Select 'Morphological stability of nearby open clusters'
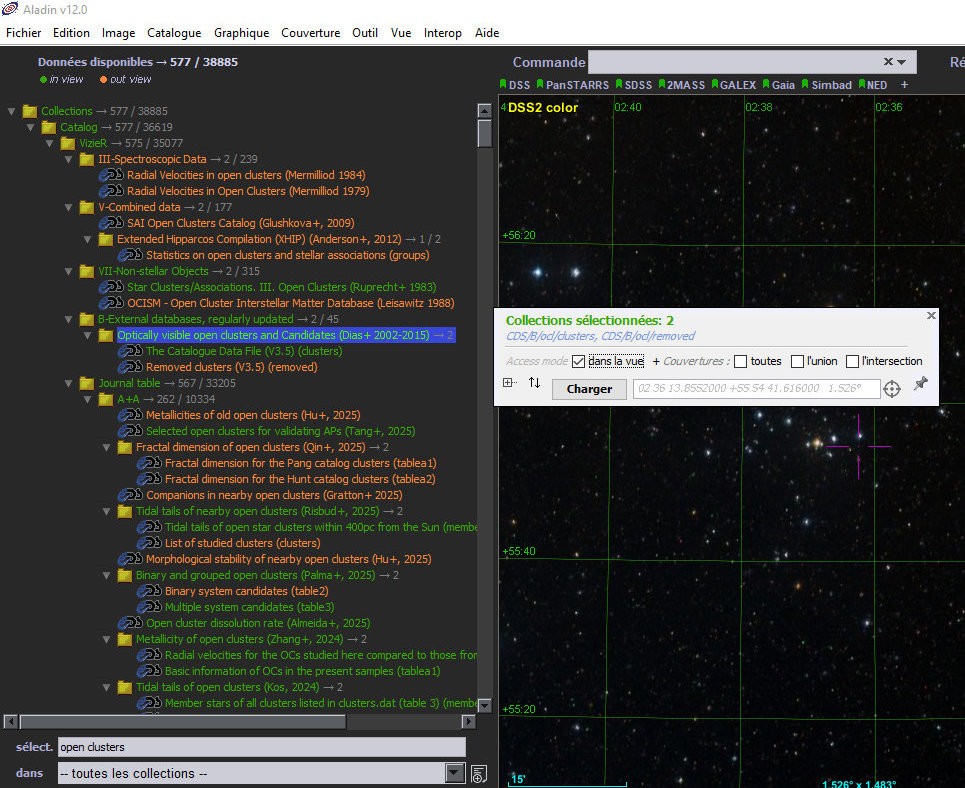Screen dimensions: 965x788 289,559
